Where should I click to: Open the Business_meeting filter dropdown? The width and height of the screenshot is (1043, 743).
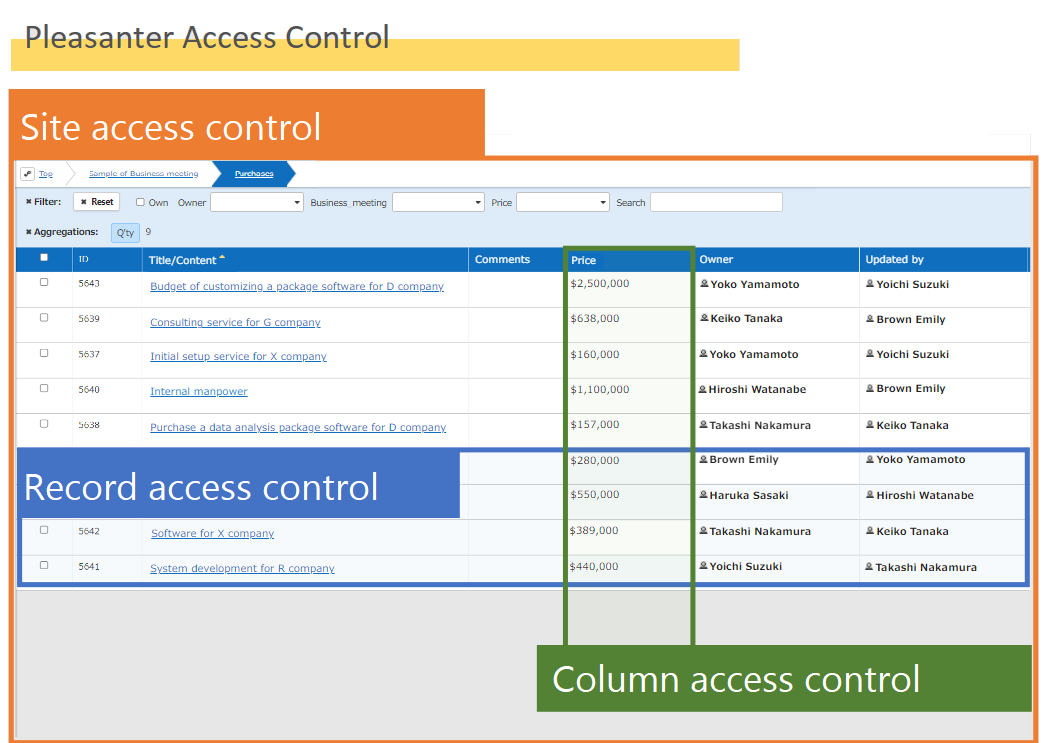pos(438,202)
